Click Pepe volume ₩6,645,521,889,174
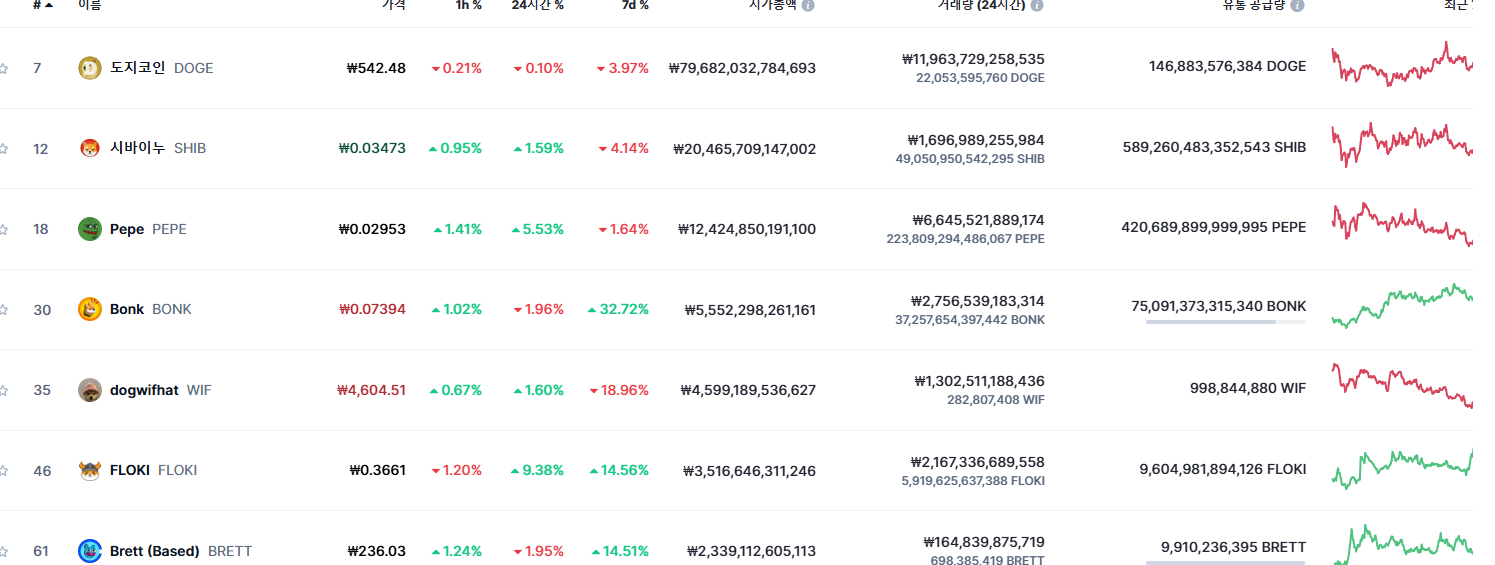The height and width of the screenshot is (565, 1495). click(x=978, y=220)
